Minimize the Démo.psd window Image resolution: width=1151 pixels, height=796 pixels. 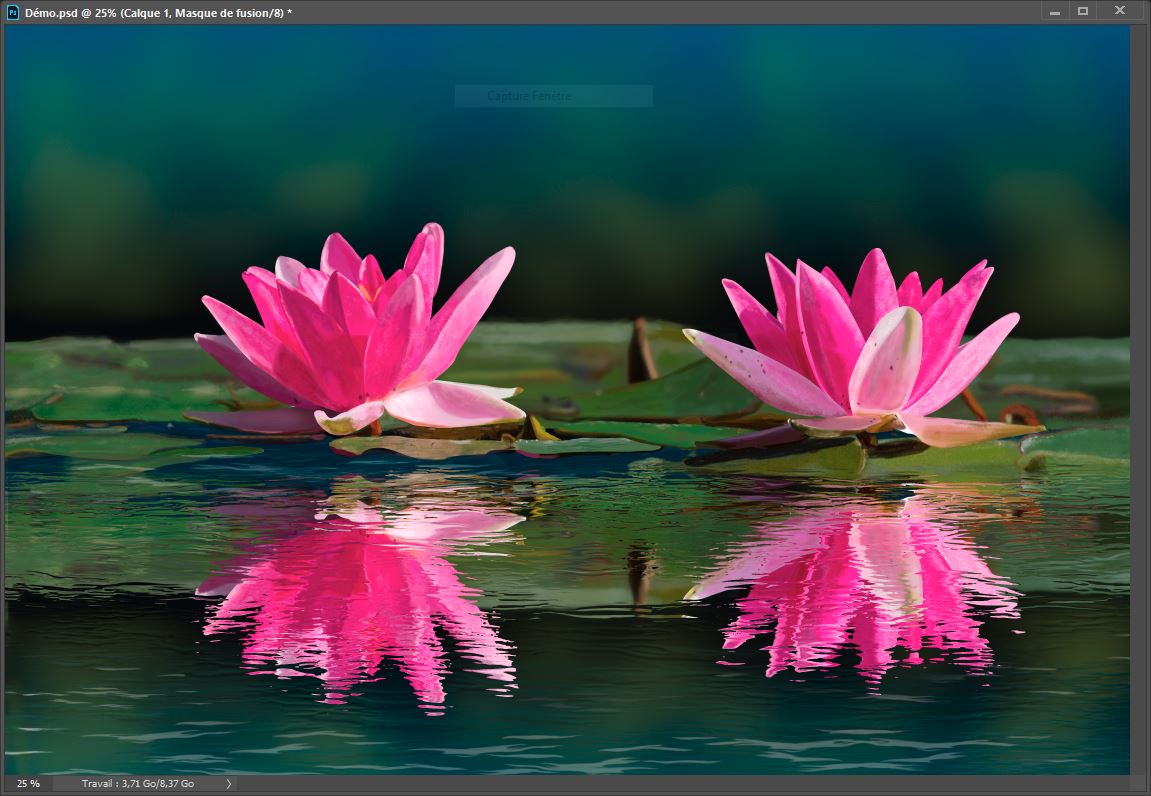point(1055,10)
